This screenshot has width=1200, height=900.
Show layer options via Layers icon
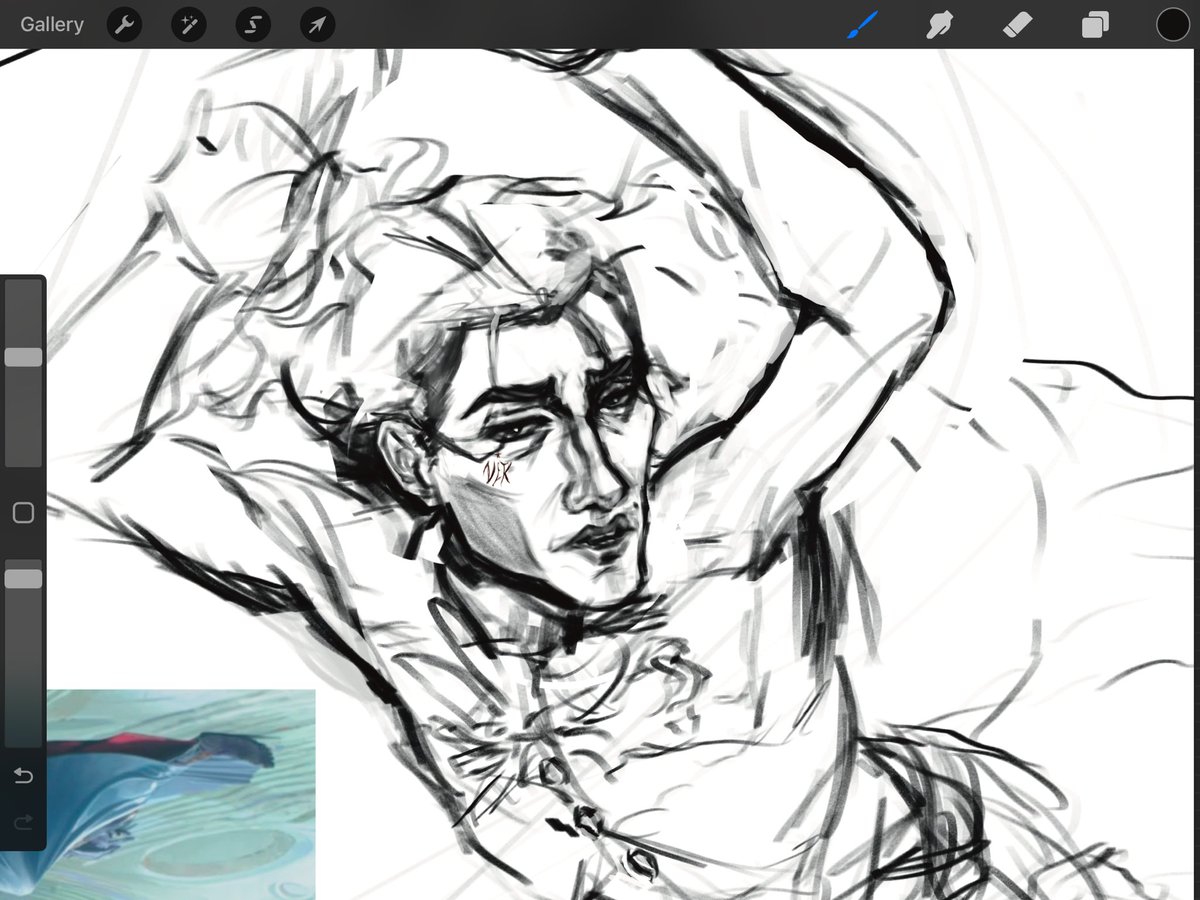pos(1094,24)
